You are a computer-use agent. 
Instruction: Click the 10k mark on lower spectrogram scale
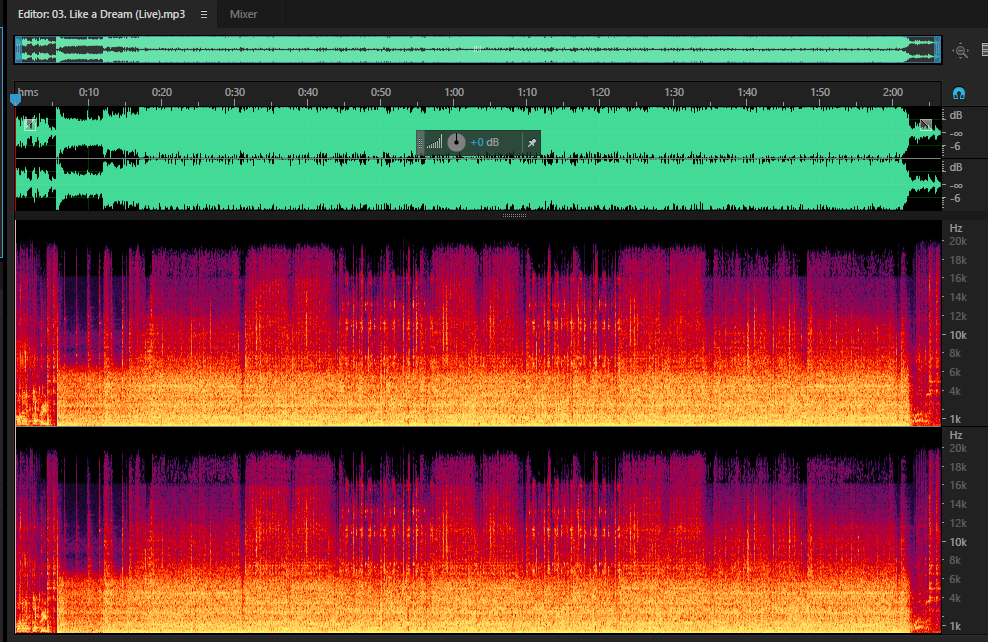(x=958, y=542)
